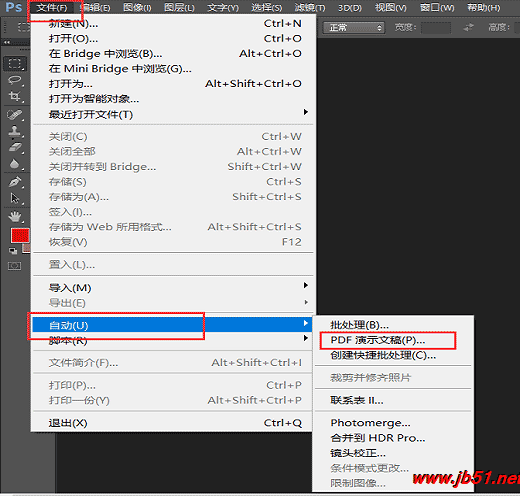The image size is (520, 496).
Task: Choose 打开为智能对象... entry
Action: [x=173, y=99]
